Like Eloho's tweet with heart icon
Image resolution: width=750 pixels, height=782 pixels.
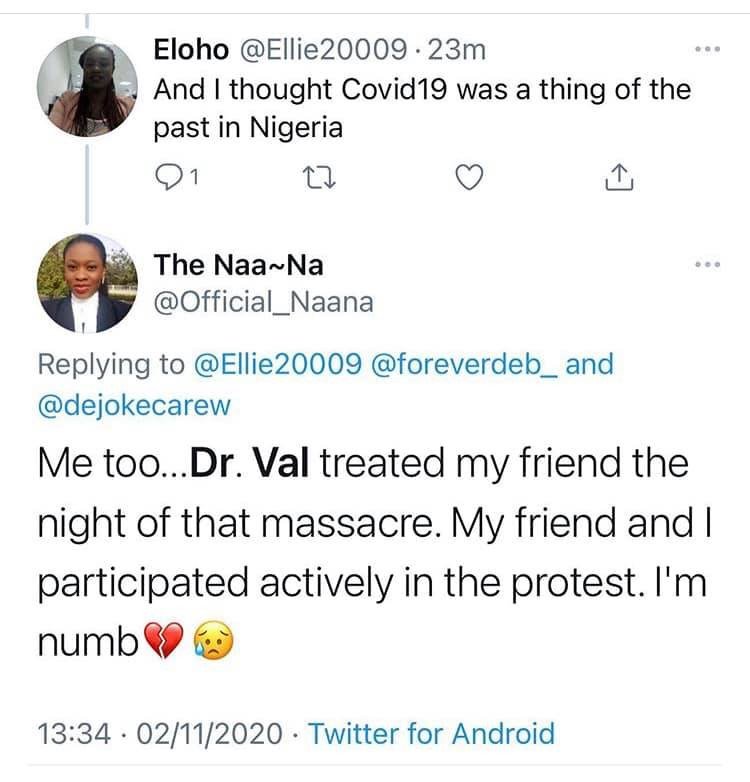pyautogui.click(x=470, y=177)
